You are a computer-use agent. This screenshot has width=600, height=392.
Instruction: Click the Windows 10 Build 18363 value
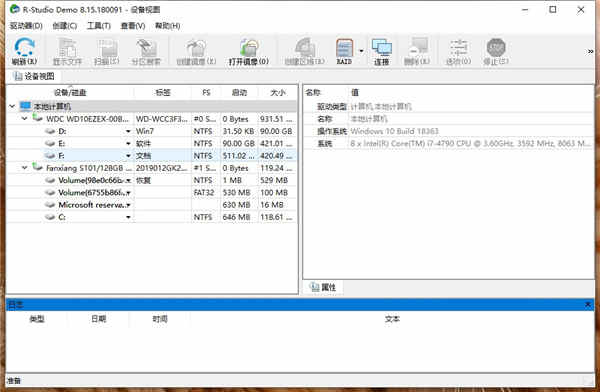tap(394, 131)
